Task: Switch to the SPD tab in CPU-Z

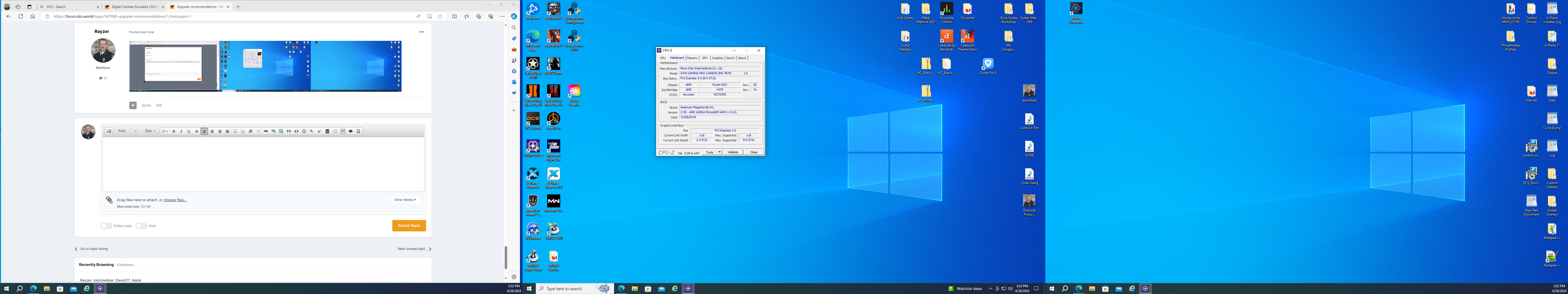Action: click(x=704, y=58)
